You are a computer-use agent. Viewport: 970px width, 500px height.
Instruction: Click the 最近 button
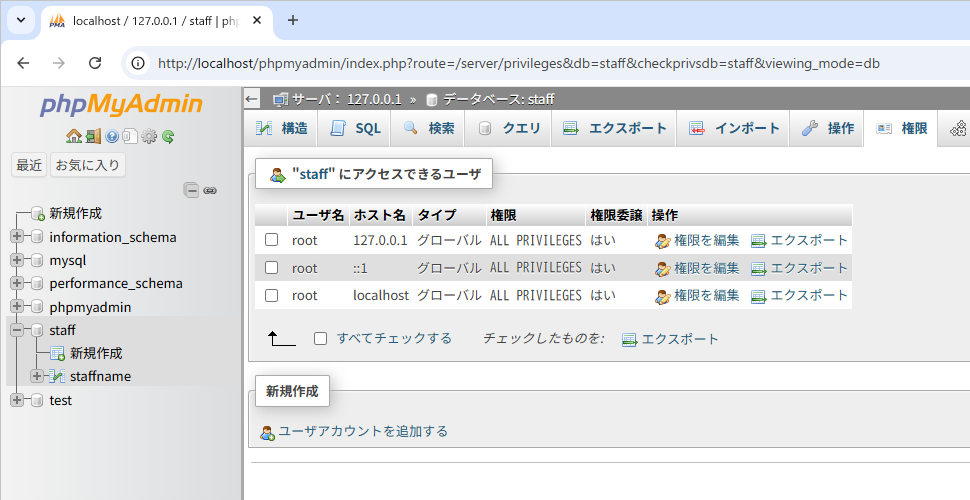pos(29,165)
